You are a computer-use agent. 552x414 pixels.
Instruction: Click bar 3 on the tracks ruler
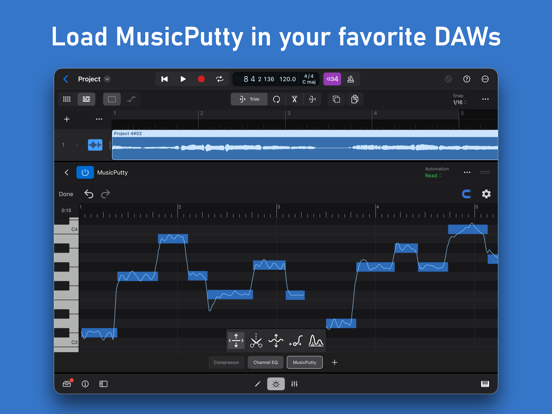pyautogui.click(x=288, y=113)
